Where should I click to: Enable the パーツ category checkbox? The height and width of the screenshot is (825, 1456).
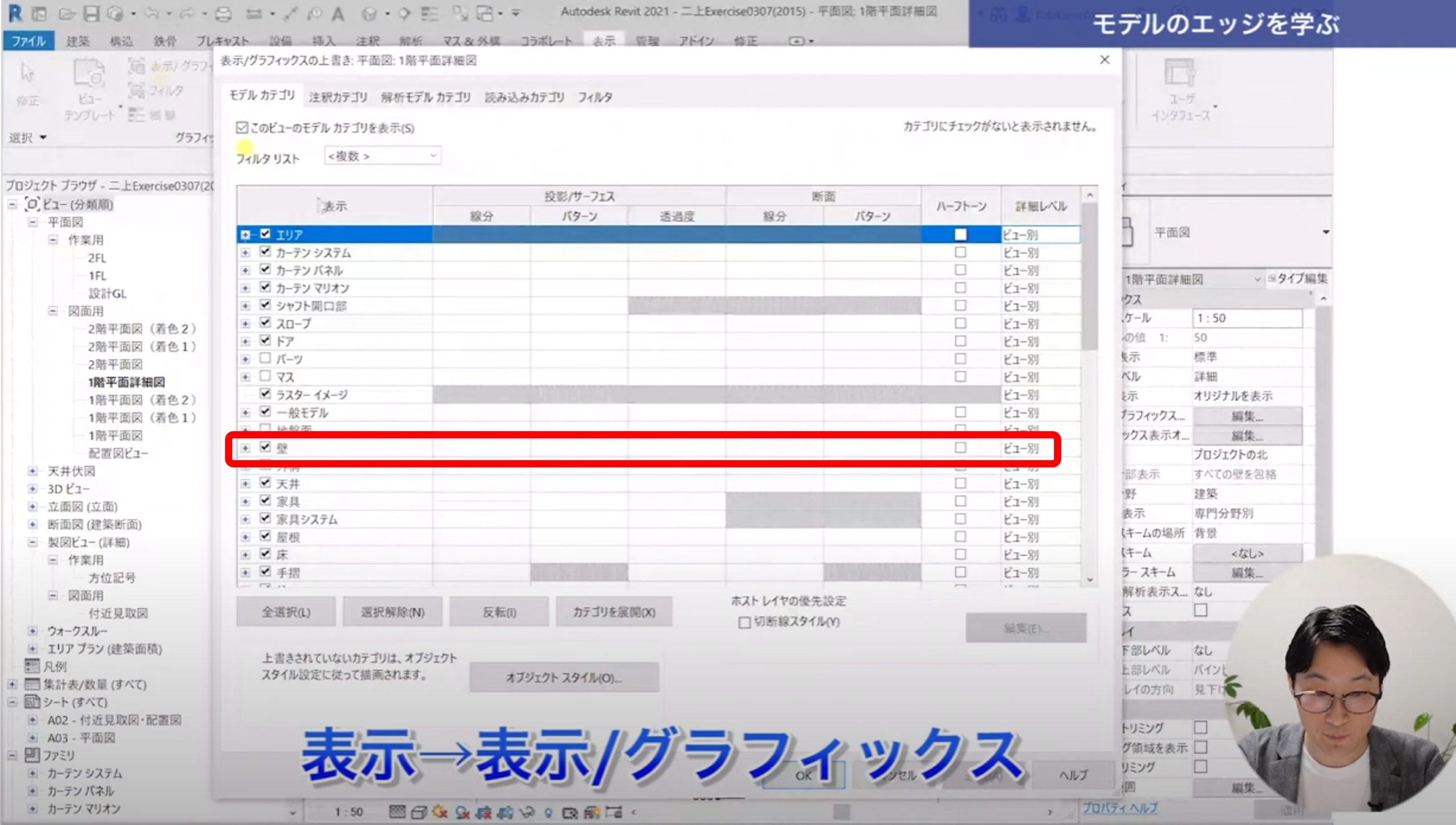(x=265, y=358)
